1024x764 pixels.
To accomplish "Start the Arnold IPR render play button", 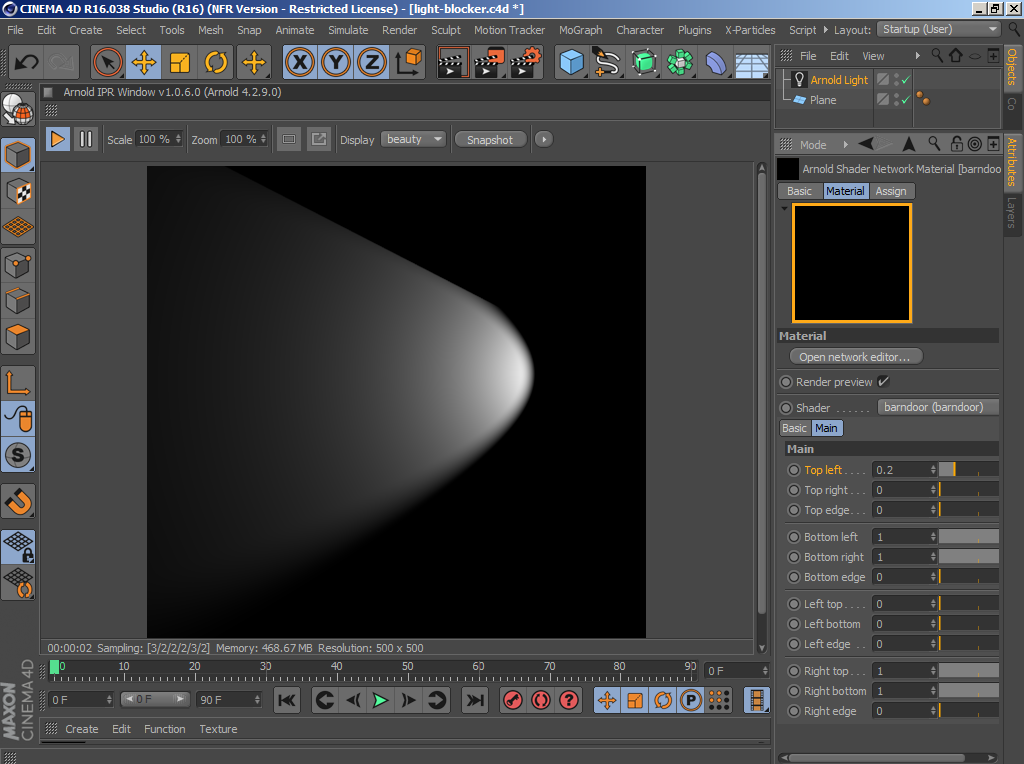I will coord(58,139).
